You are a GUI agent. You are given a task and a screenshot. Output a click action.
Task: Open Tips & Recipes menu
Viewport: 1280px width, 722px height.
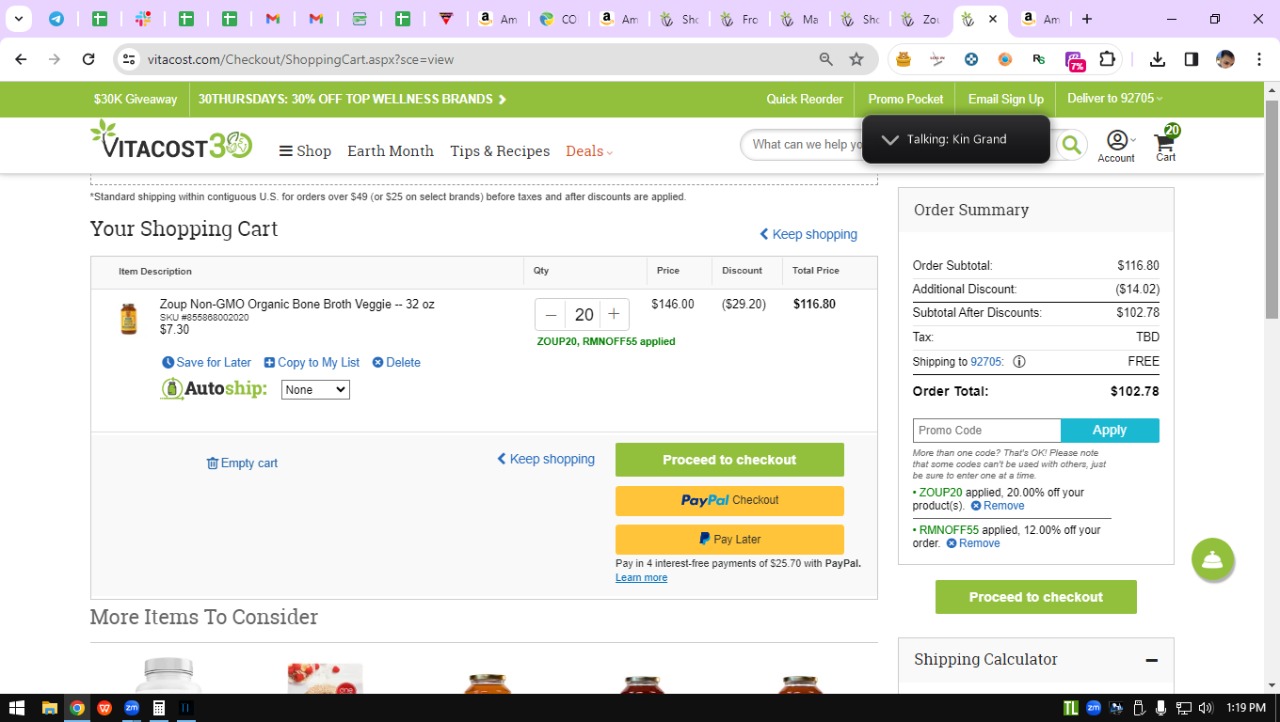click(x=500, y=151)
